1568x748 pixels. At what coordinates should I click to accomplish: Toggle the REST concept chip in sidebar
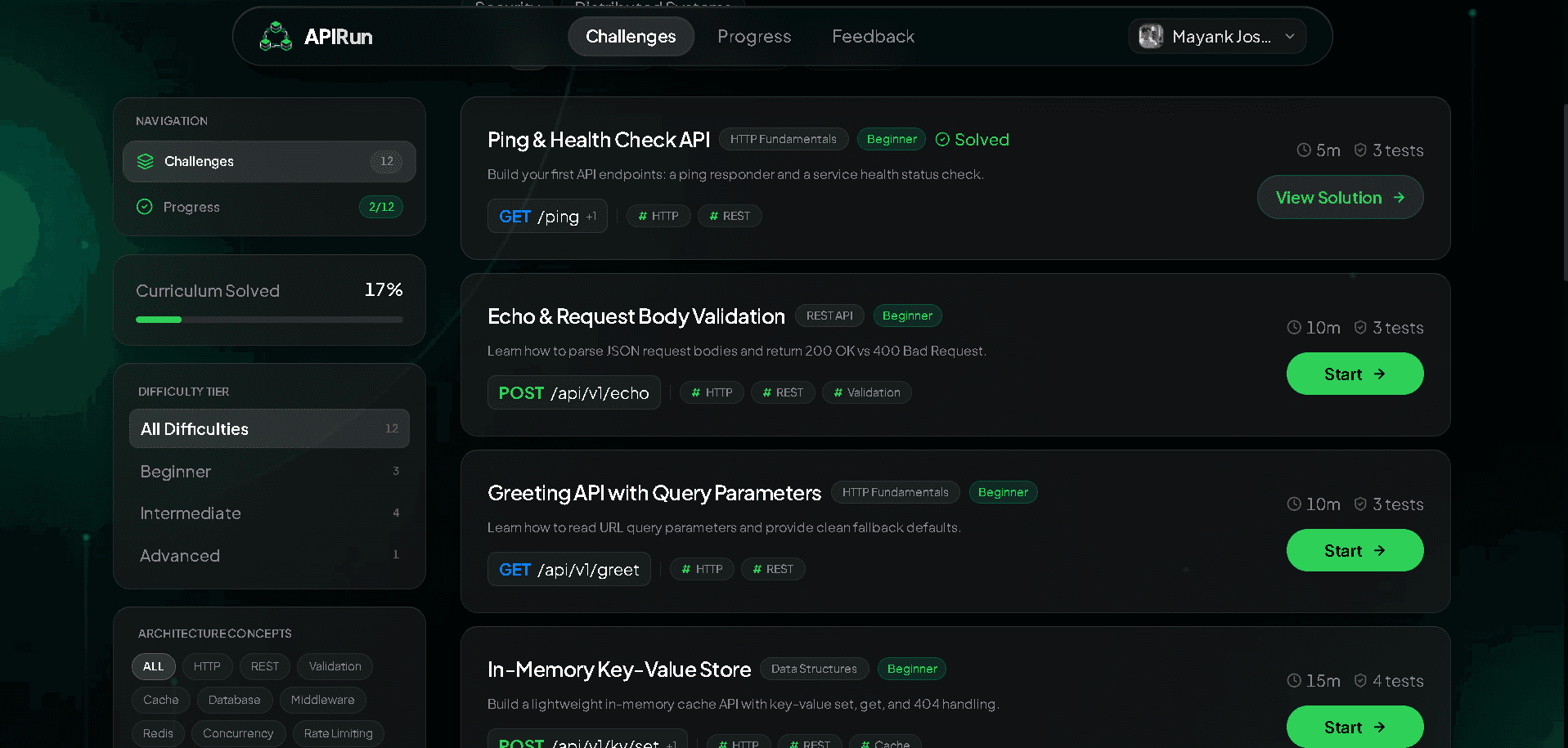click(265, 666)
